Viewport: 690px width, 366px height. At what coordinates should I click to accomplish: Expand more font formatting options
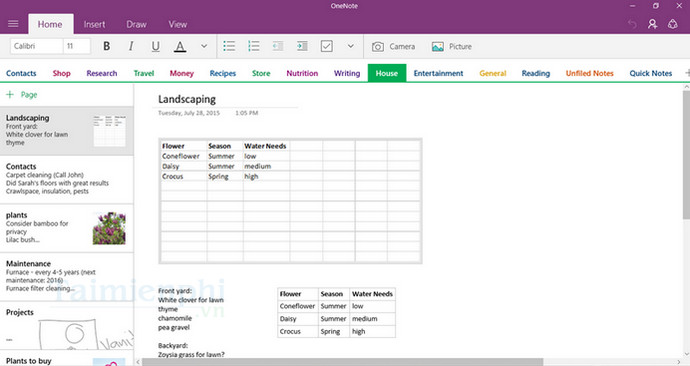tap(204, 46)
